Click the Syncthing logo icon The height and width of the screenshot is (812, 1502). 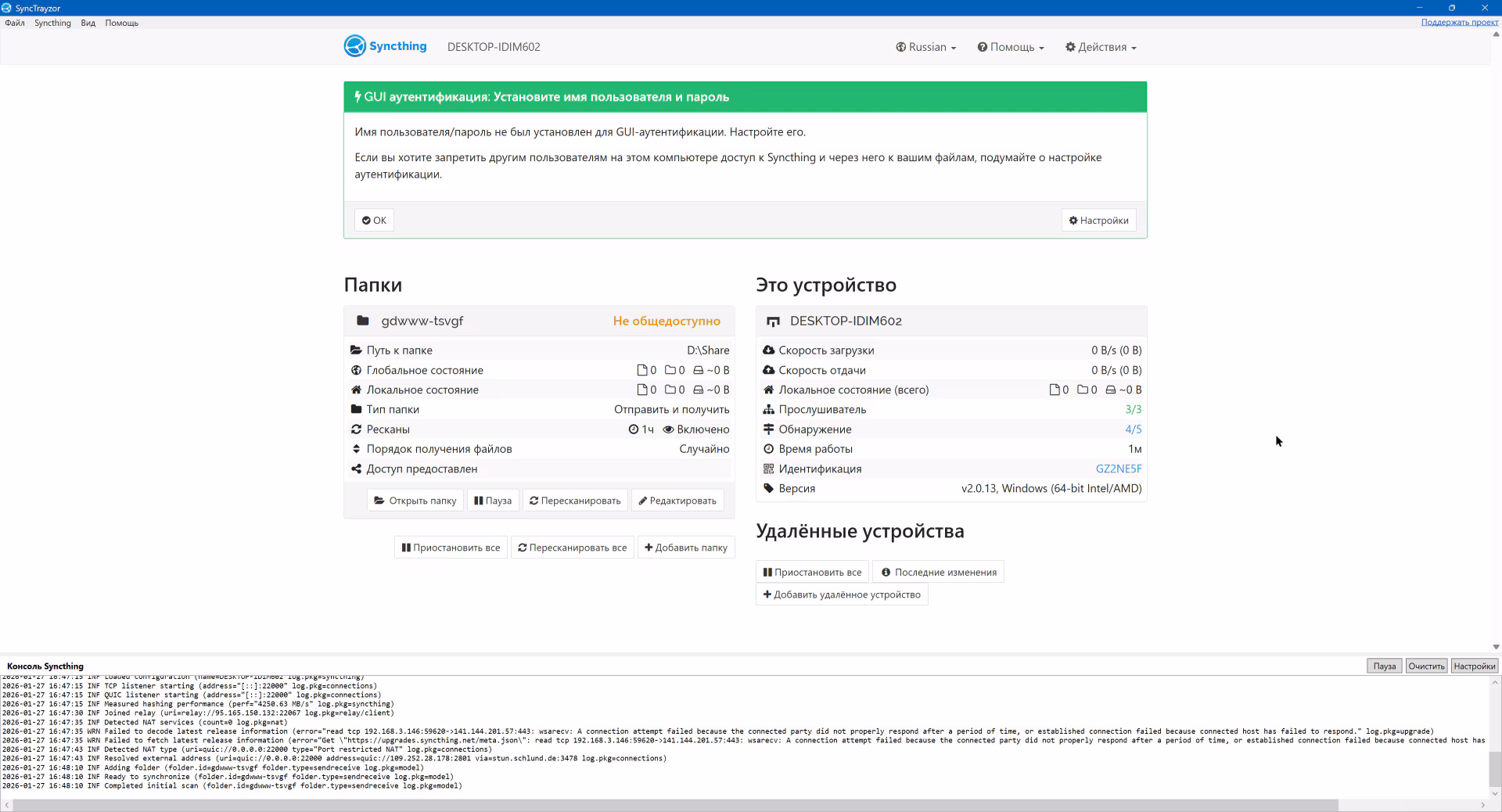coord(355,46)
